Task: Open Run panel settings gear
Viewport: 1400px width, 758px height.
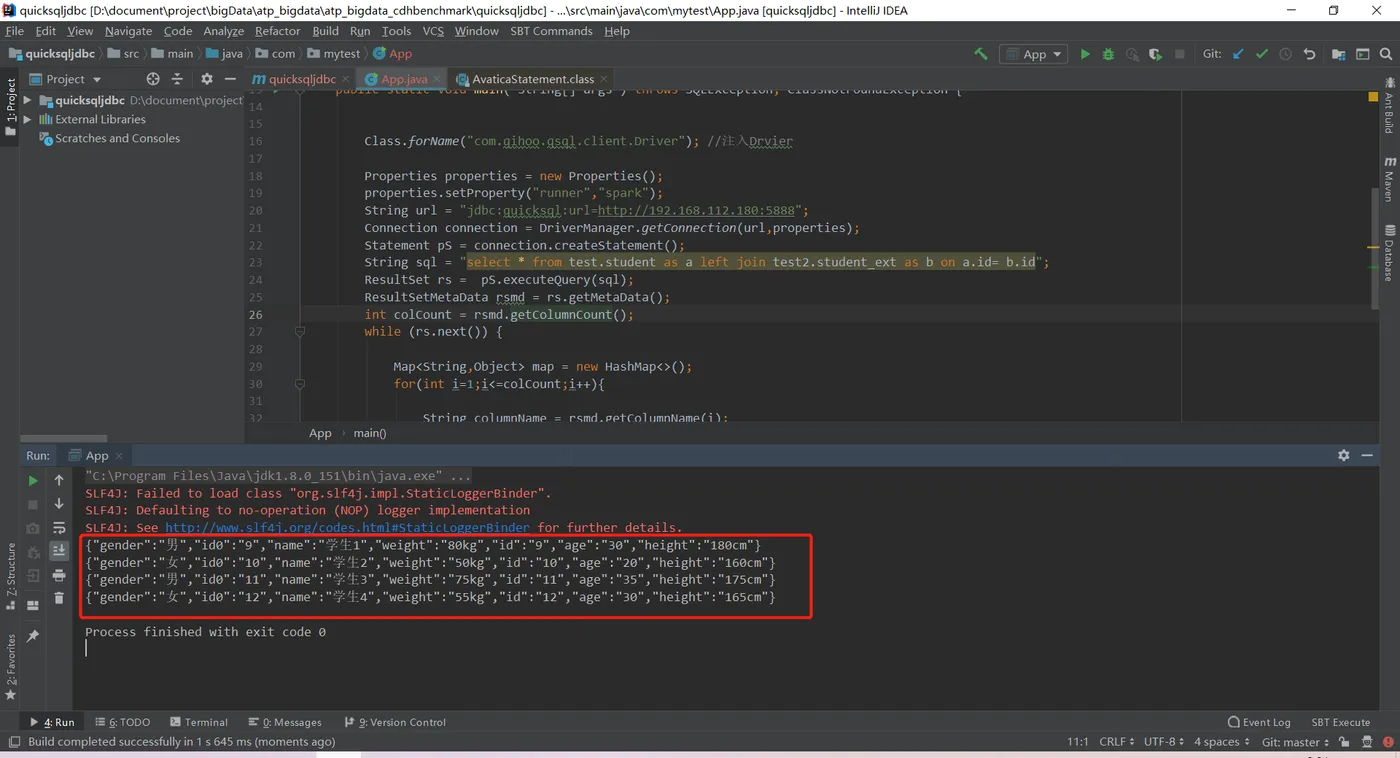Action: [1343, 455]
